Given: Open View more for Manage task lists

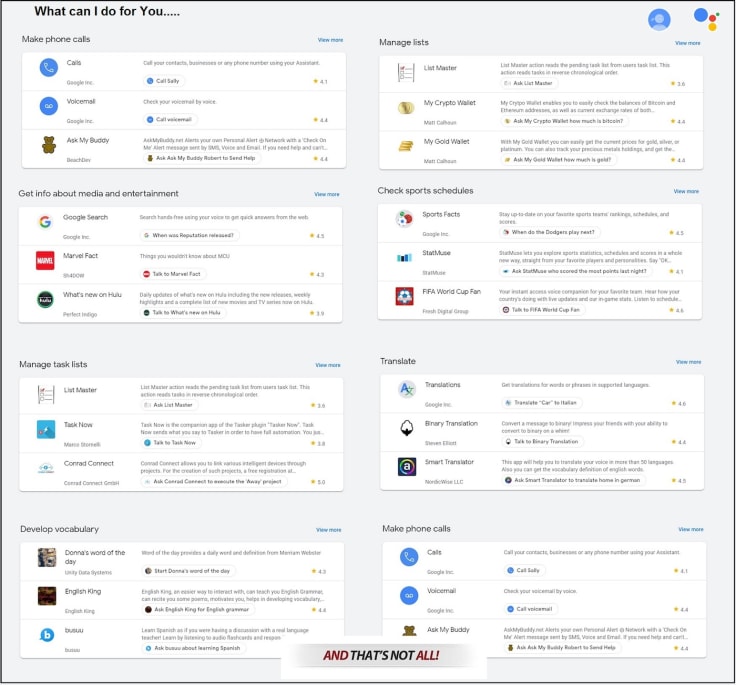Looking at the screenshot, I should pos(328,365).
